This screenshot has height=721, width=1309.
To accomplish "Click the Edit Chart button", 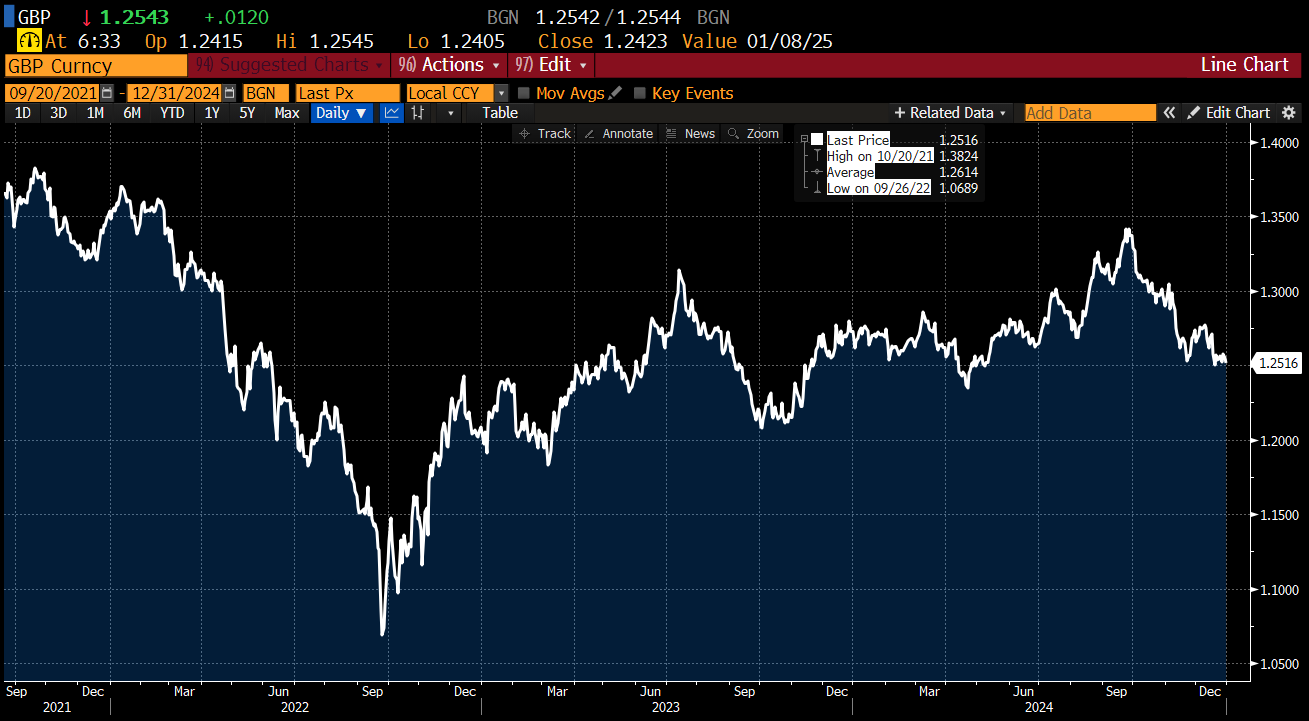I will coord(1229,113).
